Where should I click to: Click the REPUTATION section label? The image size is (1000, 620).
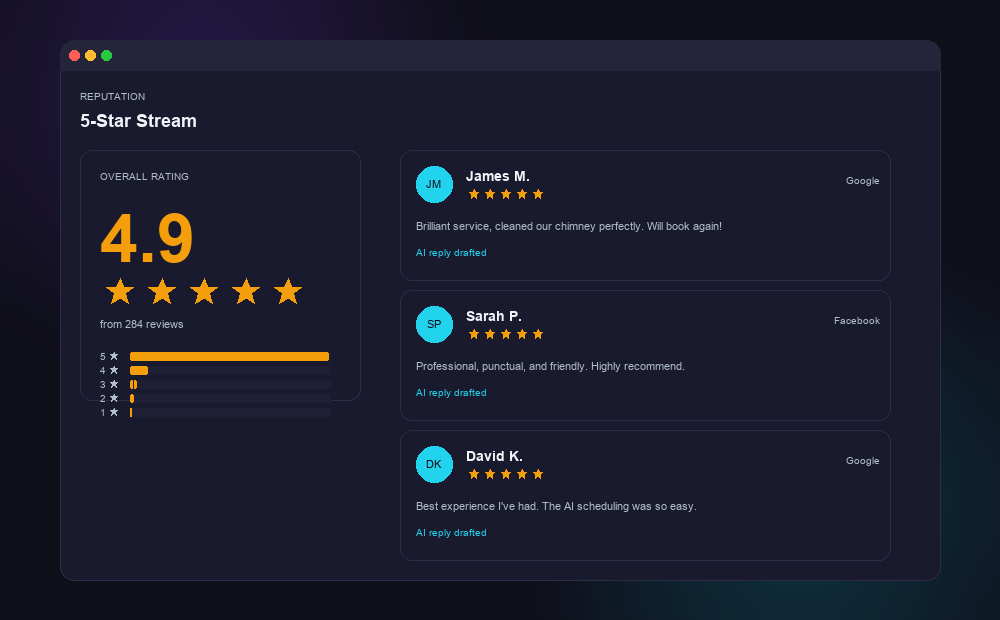pyautogui.click(x=113, y=96)
